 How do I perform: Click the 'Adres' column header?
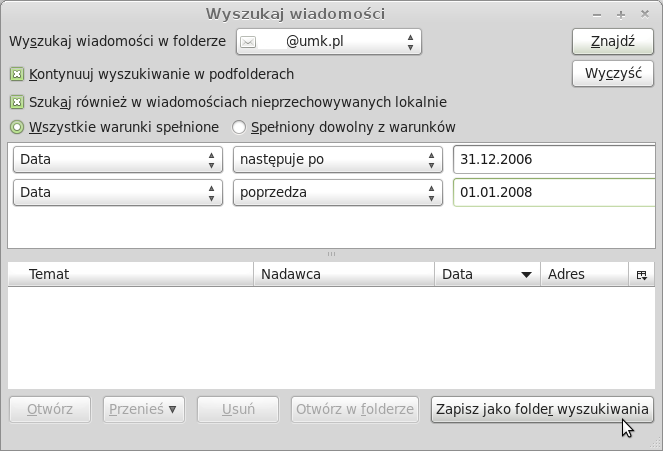pos(583,274)
